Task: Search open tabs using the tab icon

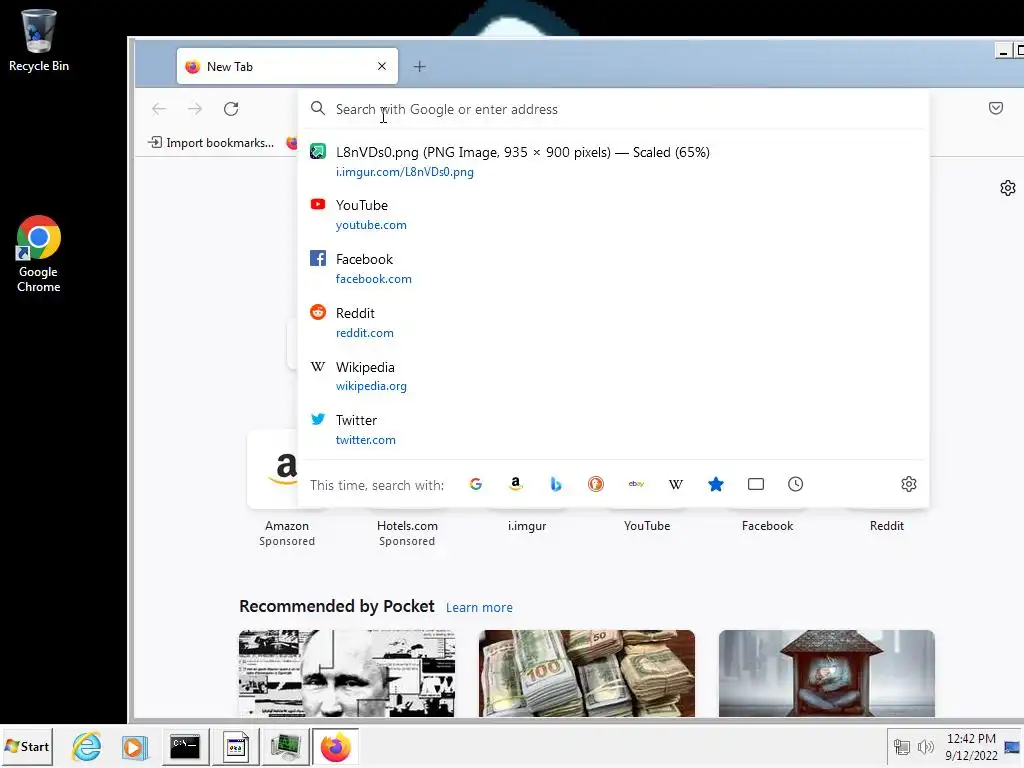Action: [x=756, y=484]
